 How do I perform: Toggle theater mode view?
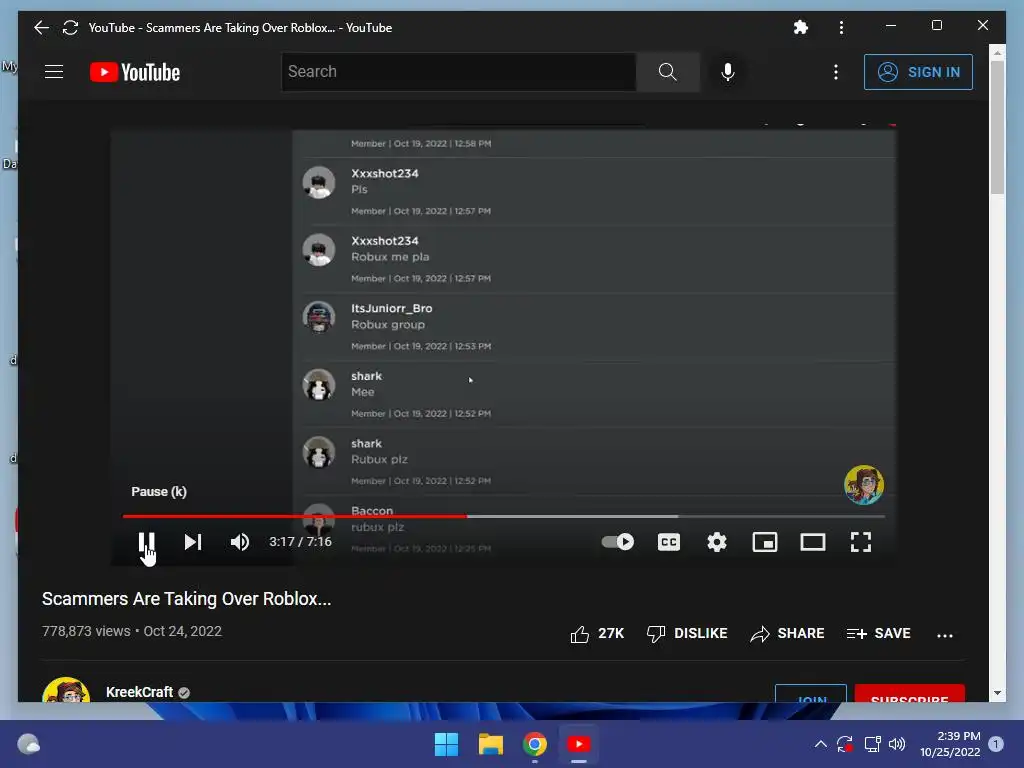[x=813, y=542]
